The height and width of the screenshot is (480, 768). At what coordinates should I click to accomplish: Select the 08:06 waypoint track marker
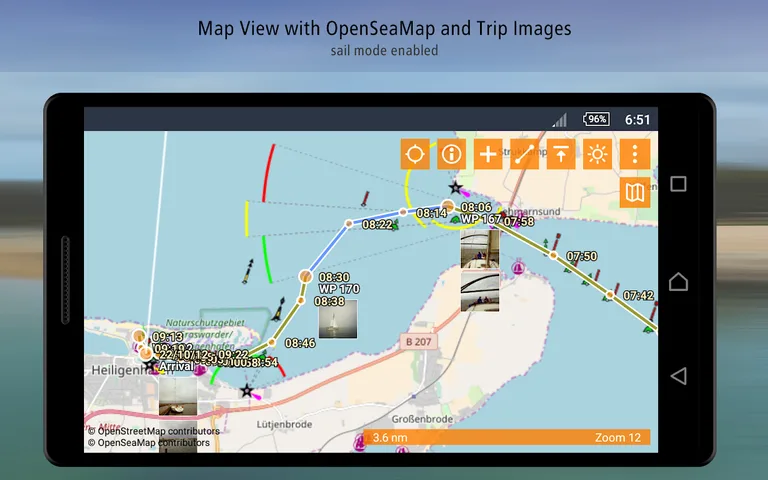pos(449,205)
